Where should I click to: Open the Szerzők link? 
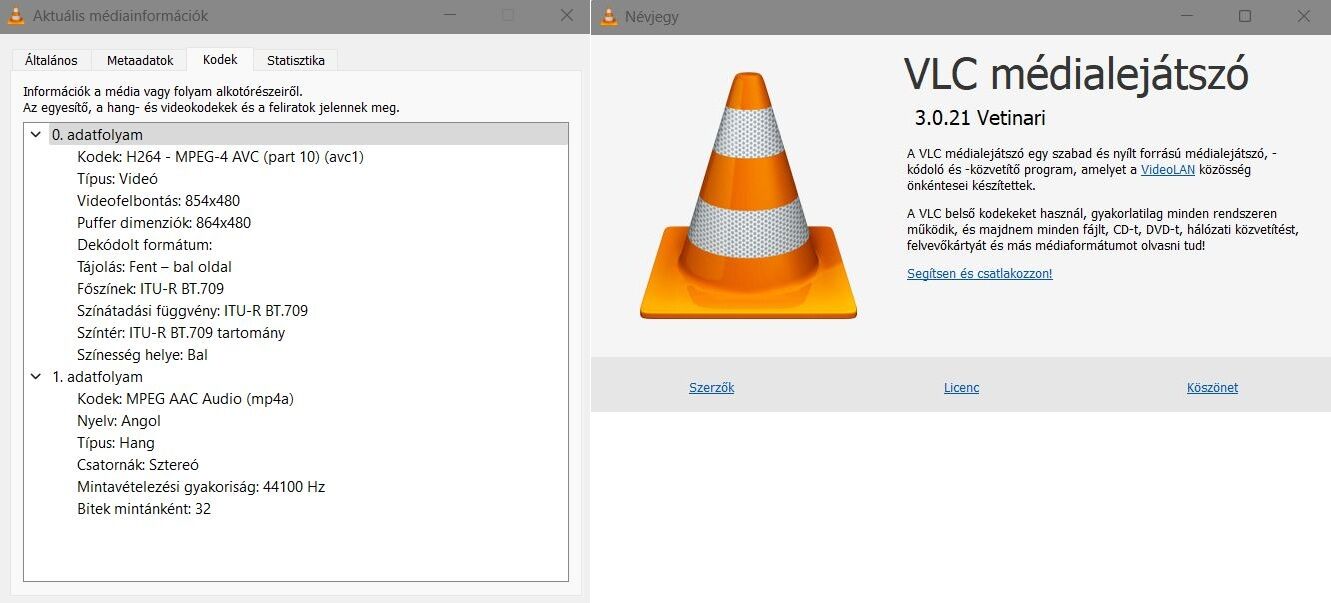[x=711, y=387]
